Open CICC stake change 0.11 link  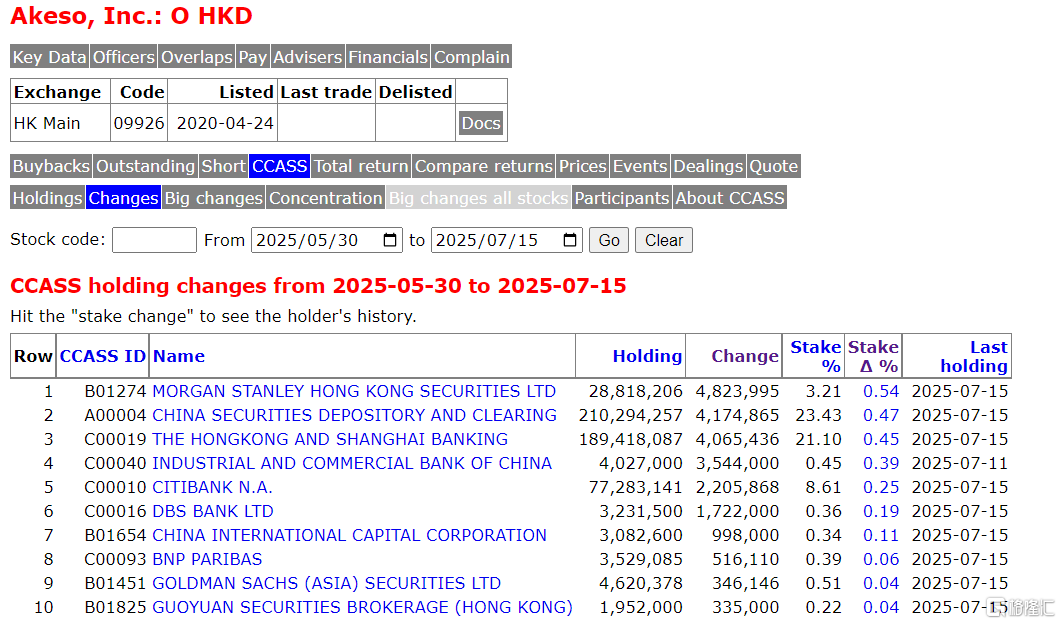tap(881, 535)
